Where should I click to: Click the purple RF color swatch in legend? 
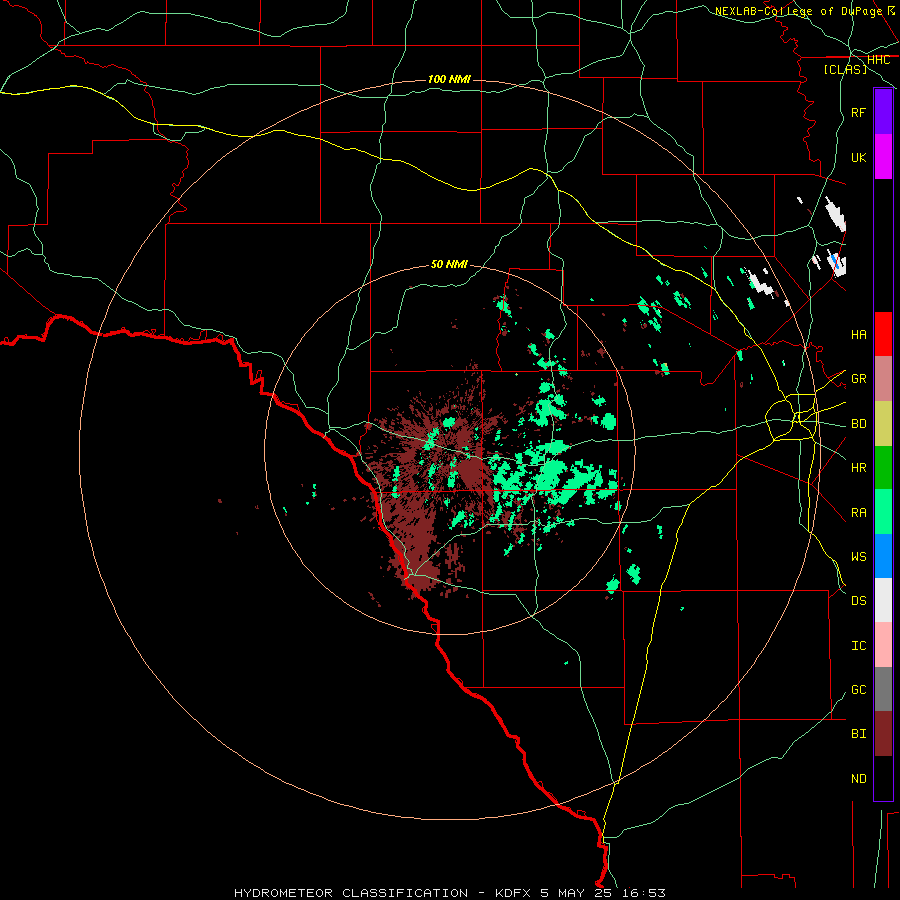click(x=883, y=112)
